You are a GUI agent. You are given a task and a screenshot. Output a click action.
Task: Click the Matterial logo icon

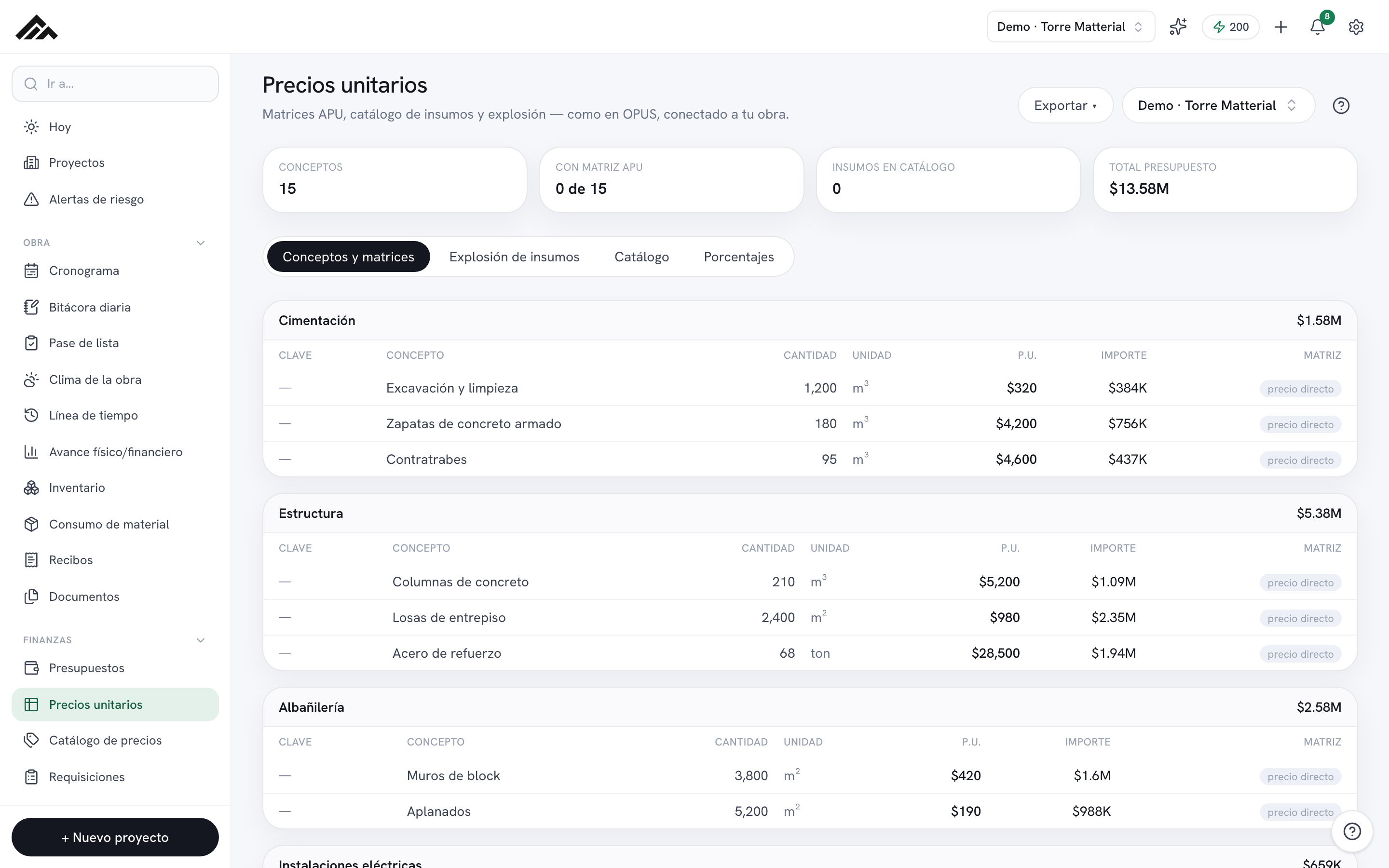(x=36, y=27)
